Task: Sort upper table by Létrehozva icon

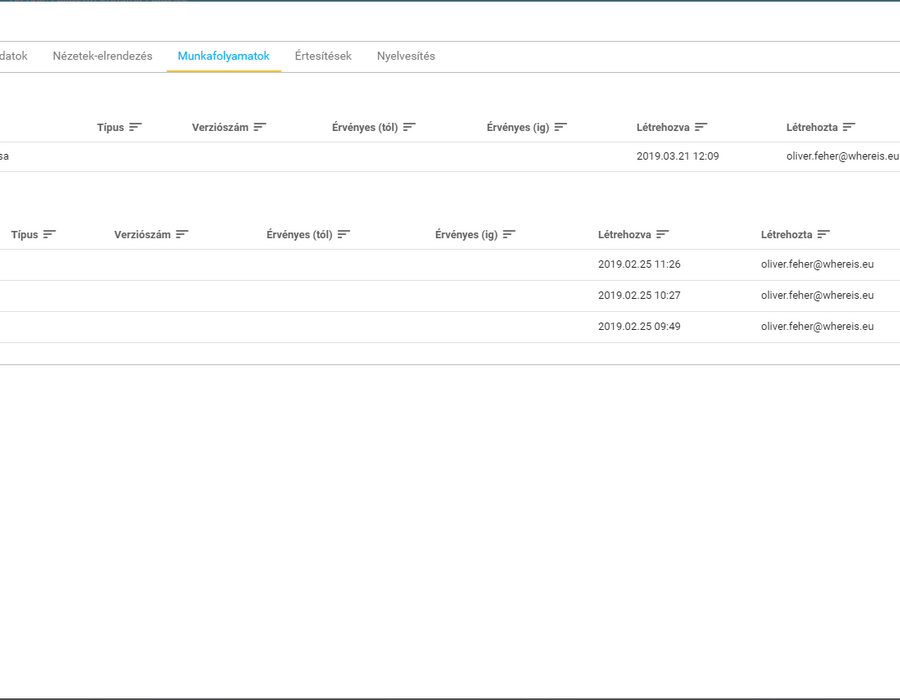Action: 701,127
